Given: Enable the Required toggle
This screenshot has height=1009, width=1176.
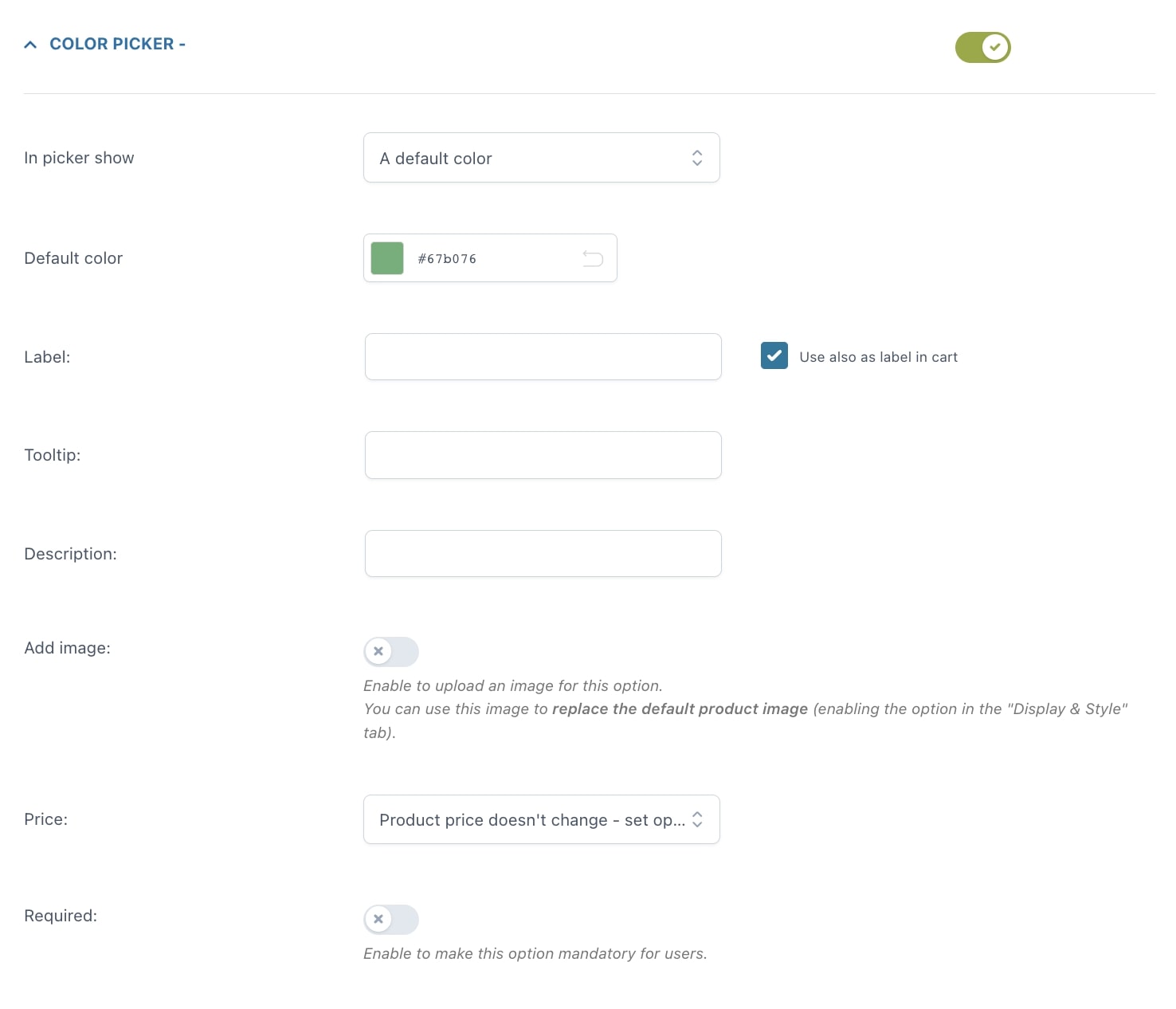Looking at the screenshot, I should (391, 919).
